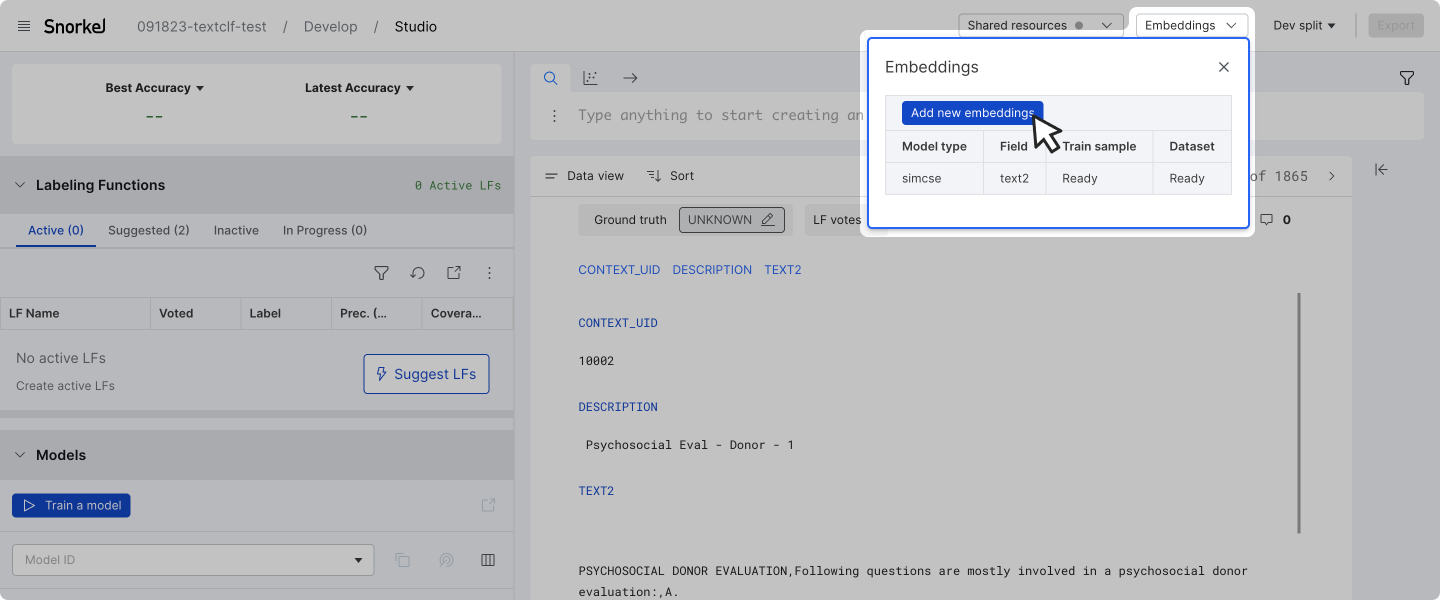Viewport: 1440px width, 600px height.
Task: Refresh the labeling functions list
Action: [418, 273]
